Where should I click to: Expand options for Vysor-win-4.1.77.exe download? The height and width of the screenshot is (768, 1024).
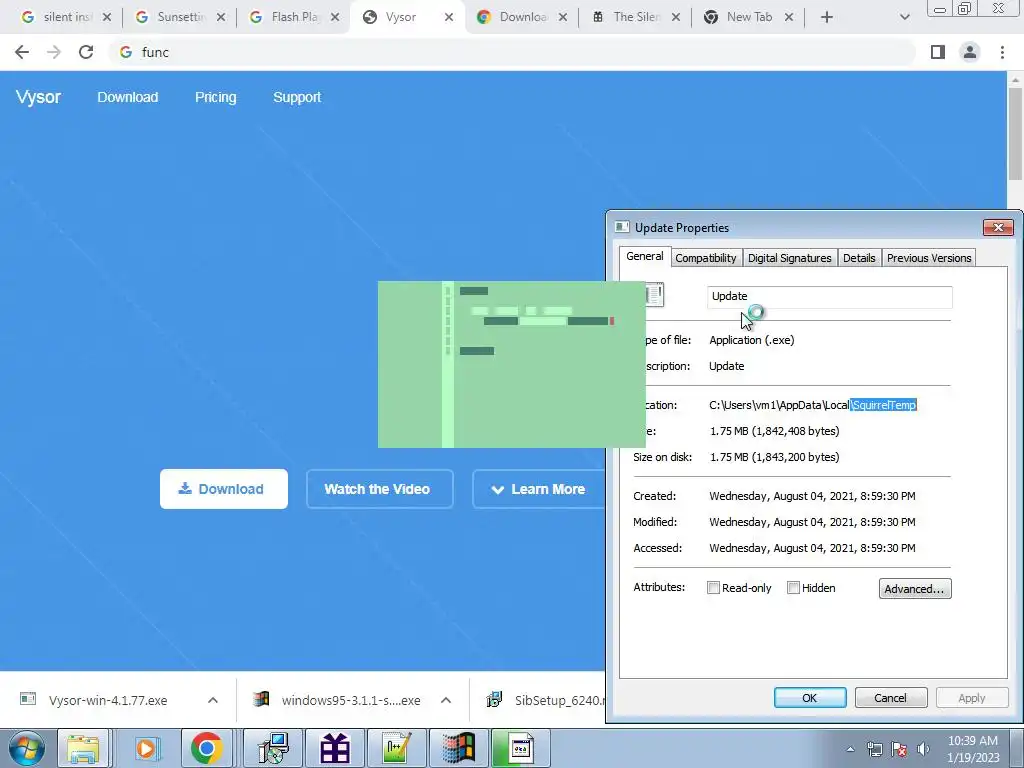coord(213,700)
